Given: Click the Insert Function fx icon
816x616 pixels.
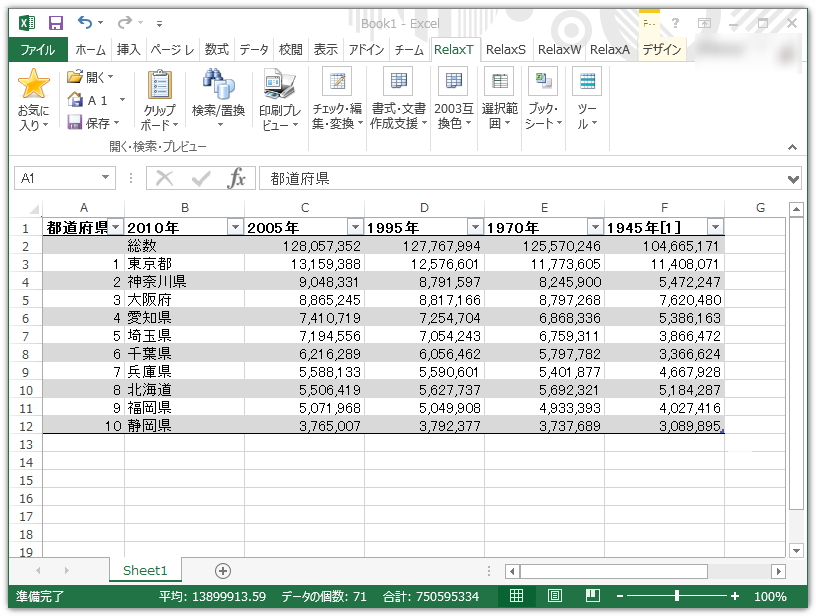Looking at the screenshot, I should pos(236,178).
